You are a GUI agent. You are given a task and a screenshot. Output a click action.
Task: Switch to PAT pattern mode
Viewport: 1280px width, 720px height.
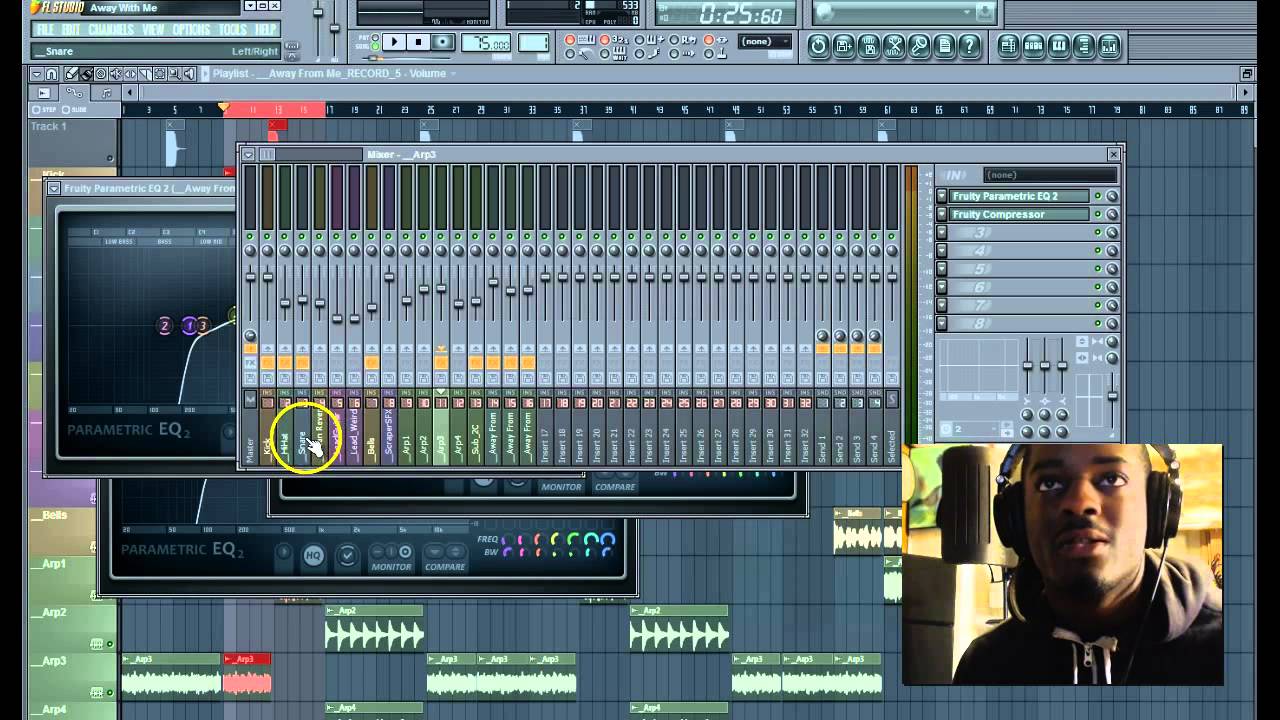click(375, 37)
